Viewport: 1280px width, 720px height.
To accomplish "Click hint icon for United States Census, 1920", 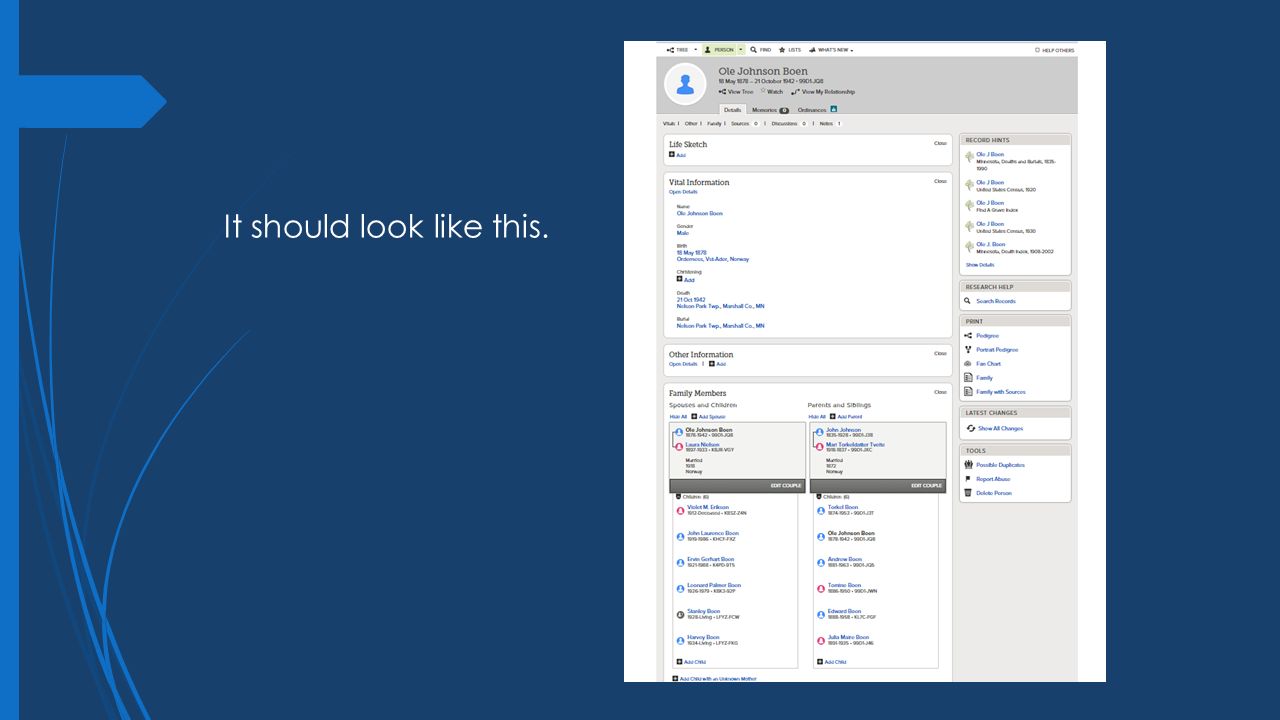I will pos(969,185).
